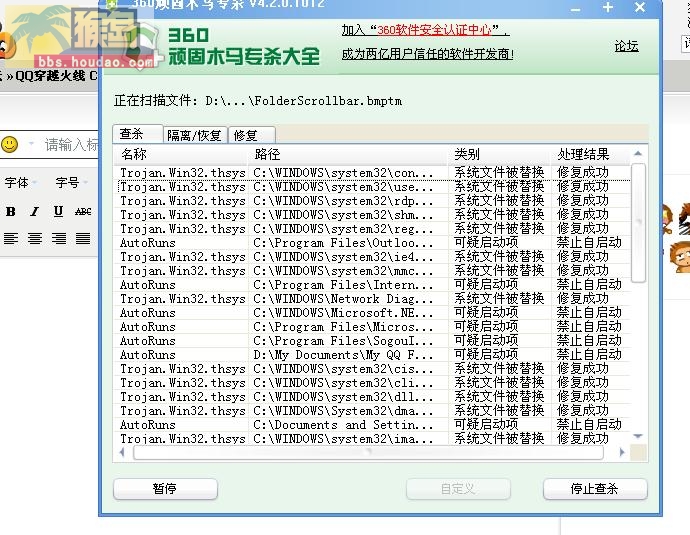Select row with path C:\WINDOWS\System32\dma...
Viewport: 690px width, 535px height.
pos(372,411)
